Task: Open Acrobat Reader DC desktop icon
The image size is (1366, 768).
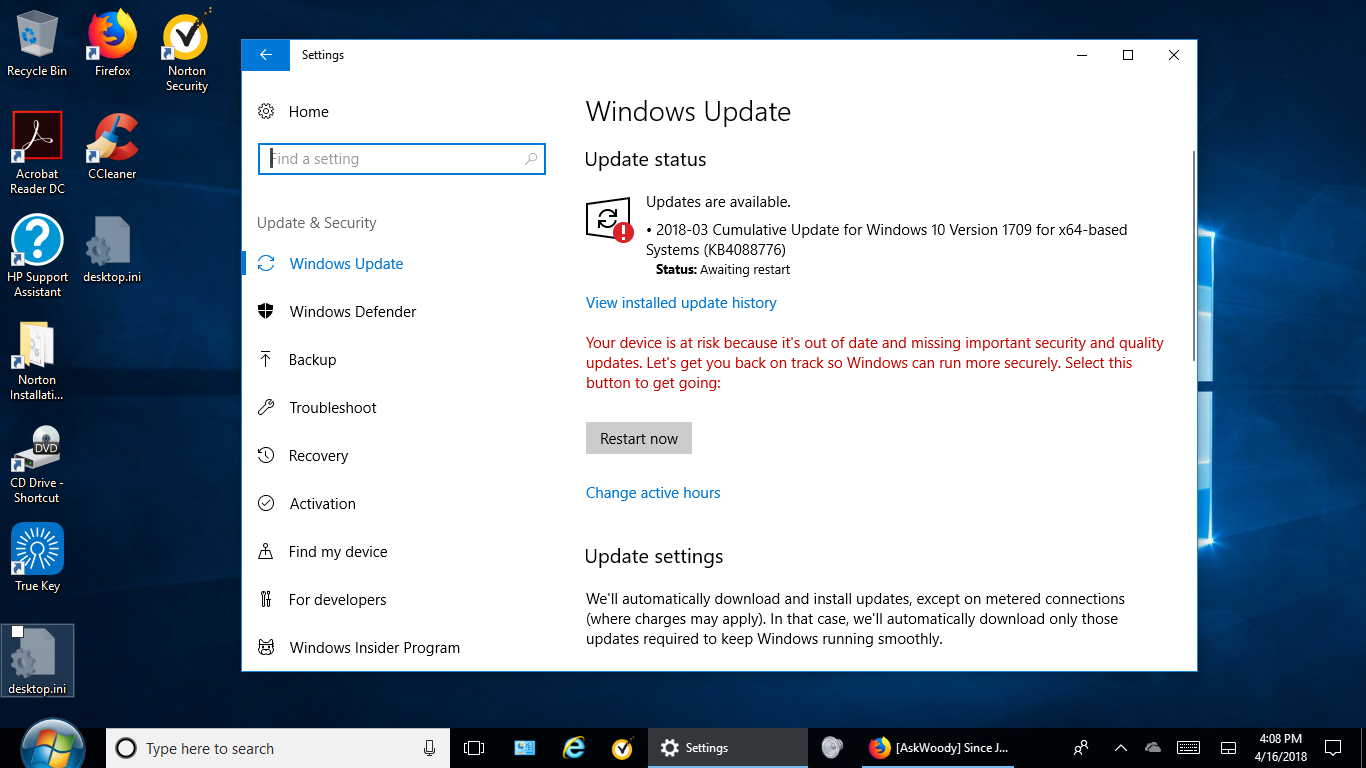Action: click(x=37, y=153)
